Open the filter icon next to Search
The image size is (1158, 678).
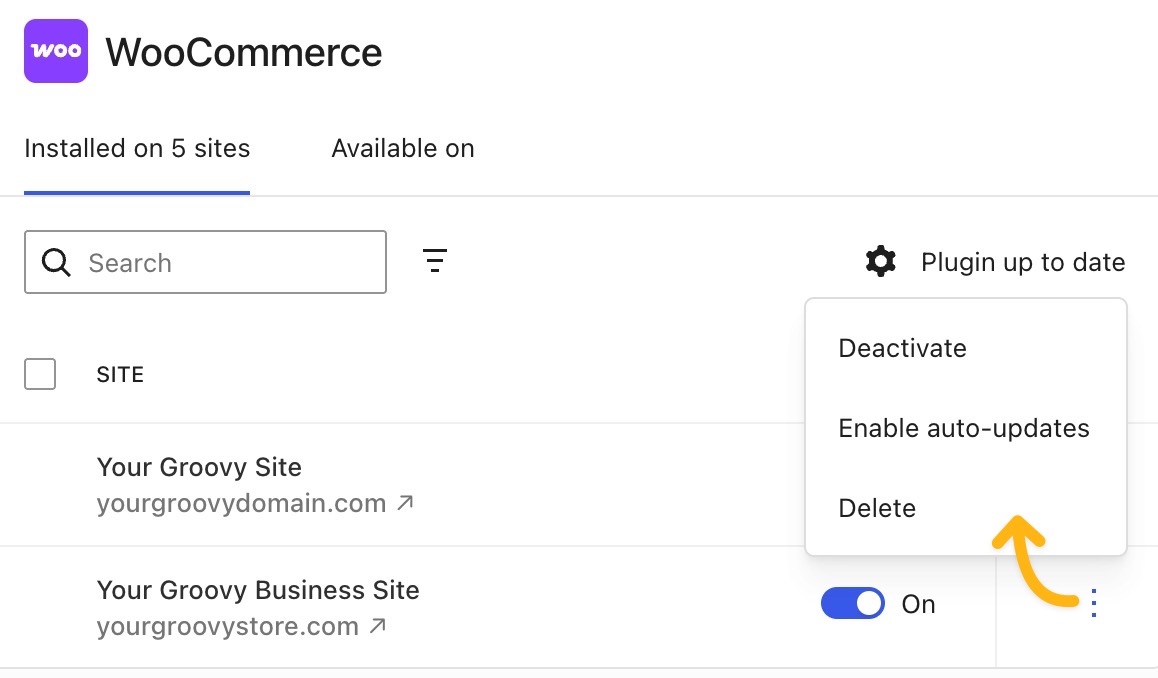tap(434, 261)
